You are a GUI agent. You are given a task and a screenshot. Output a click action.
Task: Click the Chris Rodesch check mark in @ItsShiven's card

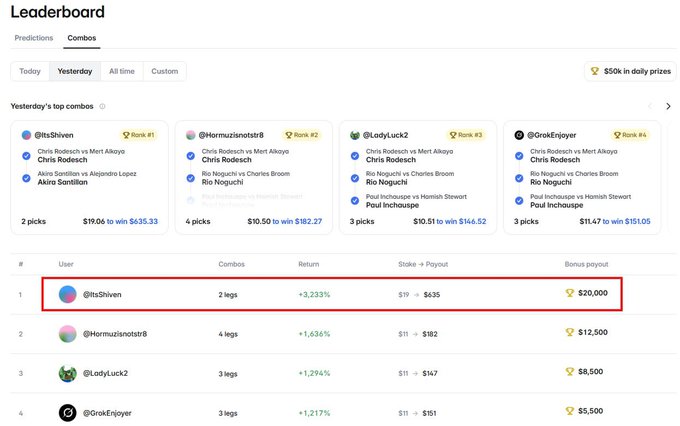pyautogui.click(x=26, y=156)
